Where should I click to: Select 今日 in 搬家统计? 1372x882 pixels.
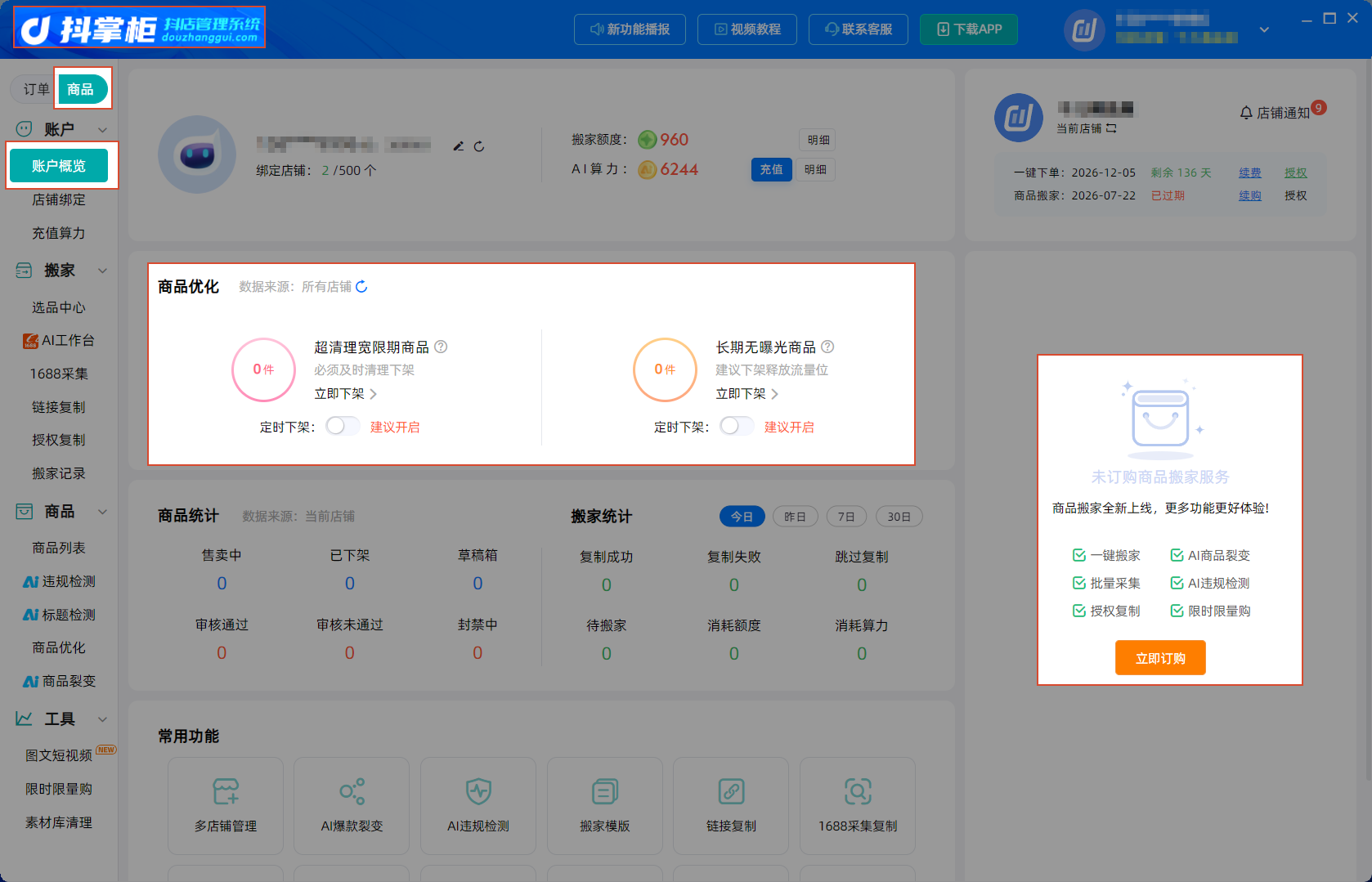coord(742,517)
